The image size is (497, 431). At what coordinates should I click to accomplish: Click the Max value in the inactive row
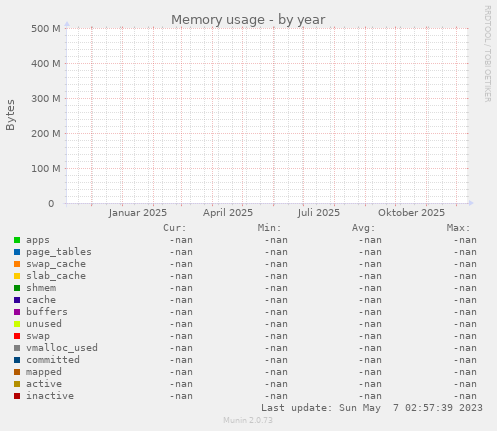point(465,396)
